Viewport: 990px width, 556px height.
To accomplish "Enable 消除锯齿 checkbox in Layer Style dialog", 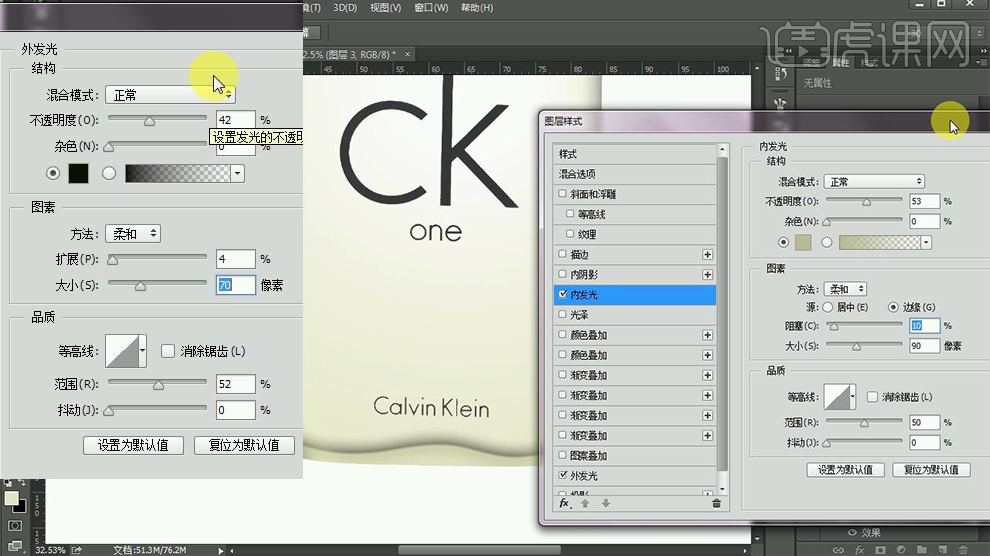I will click(x=872, y=396).
